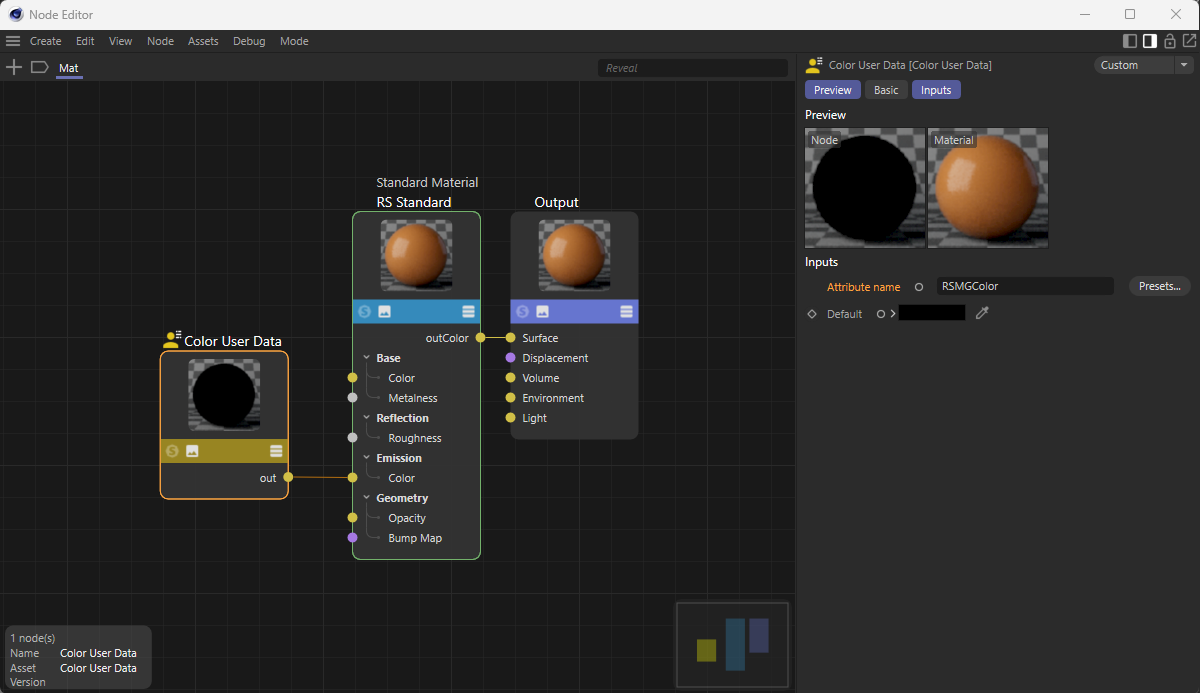
Task: Collapse the Base group in RS Standard
Action: (x=367, y=358)
